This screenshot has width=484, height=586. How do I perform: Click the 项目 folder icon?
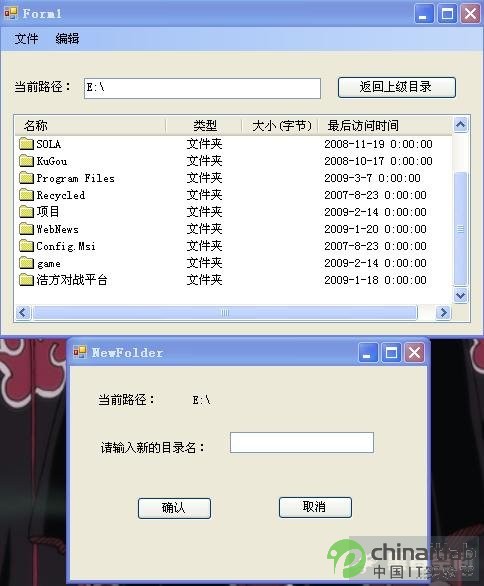[x=26, y=212]
